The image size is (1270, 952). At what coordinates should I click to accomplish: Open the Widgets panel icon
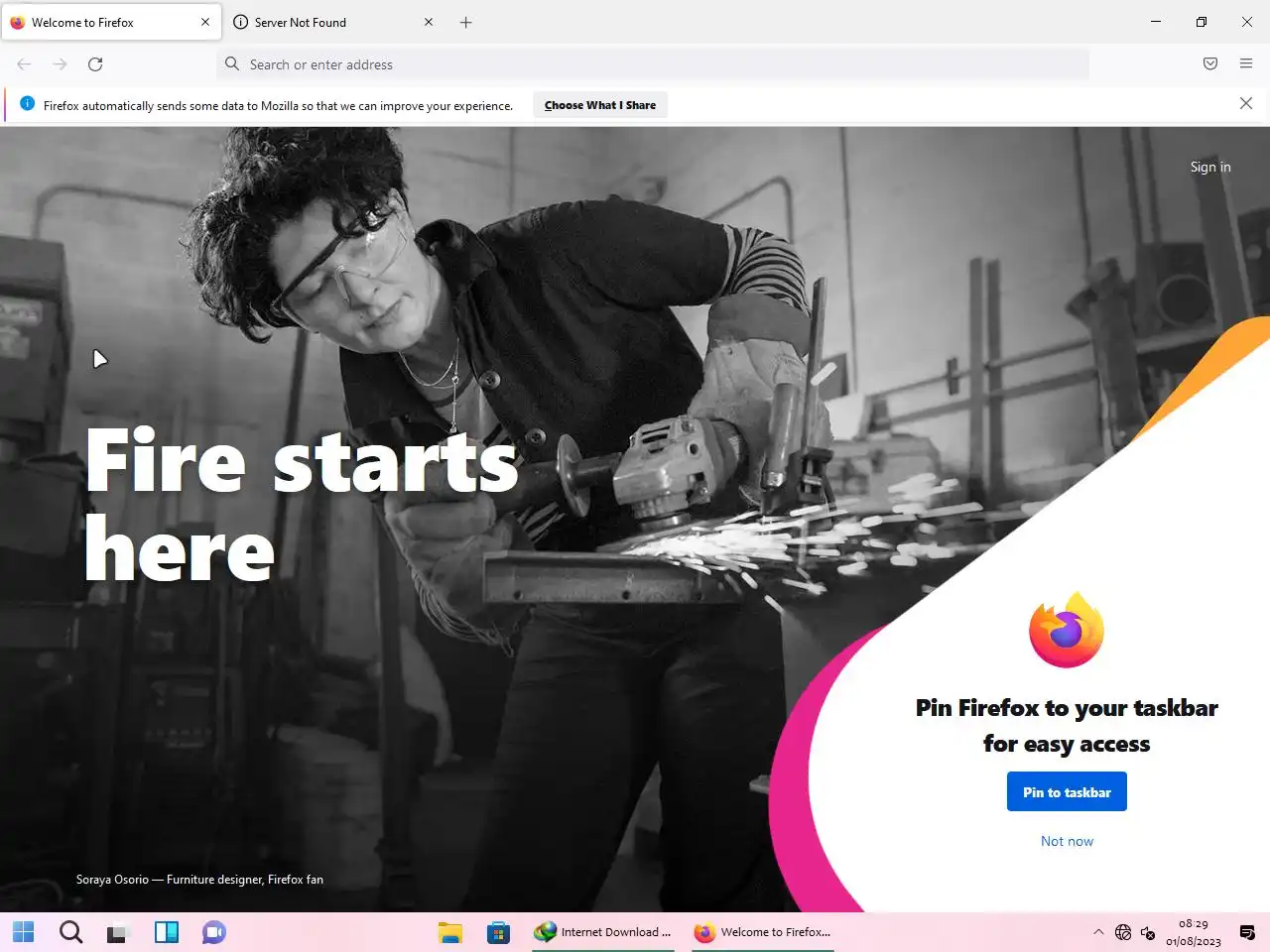tap(167, 932)
